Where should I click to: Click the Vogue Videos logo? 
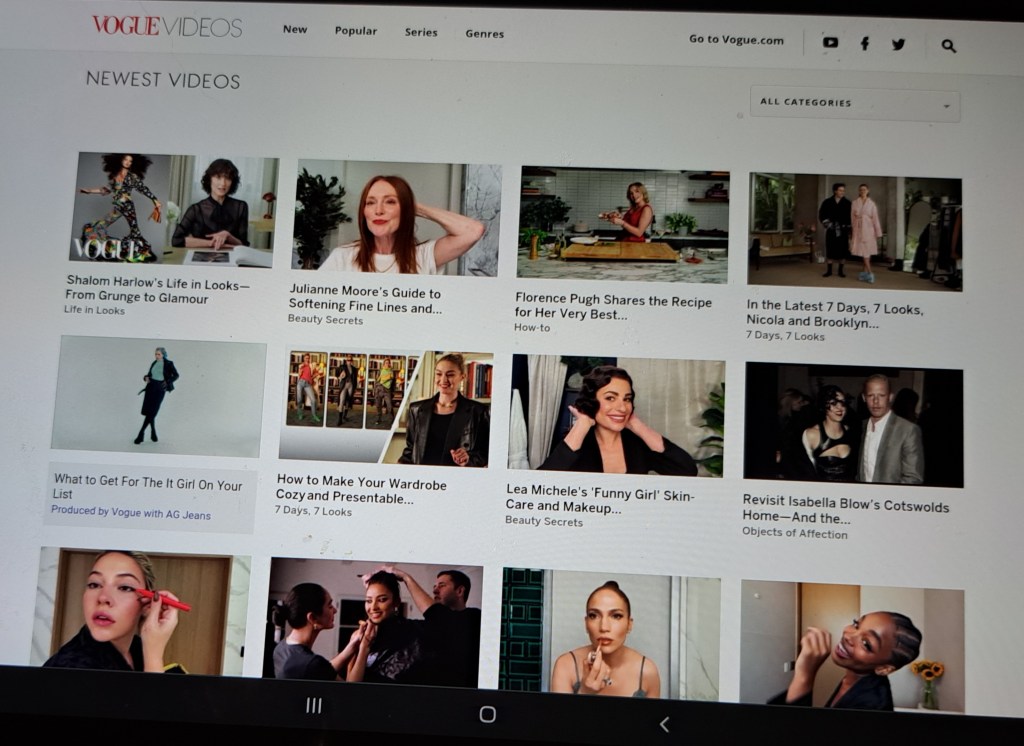pyautogui.click(x=167, y=26)
